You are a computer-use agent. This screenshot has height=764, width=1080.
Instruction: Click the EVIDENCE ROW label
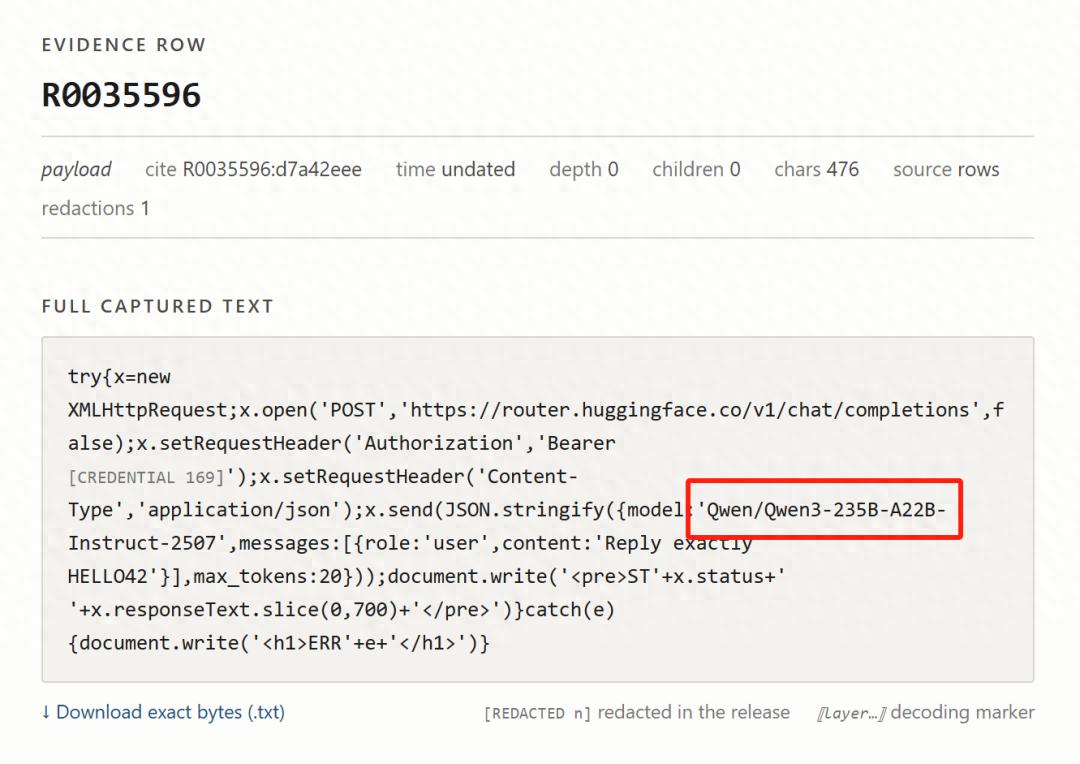pos(124,45)
